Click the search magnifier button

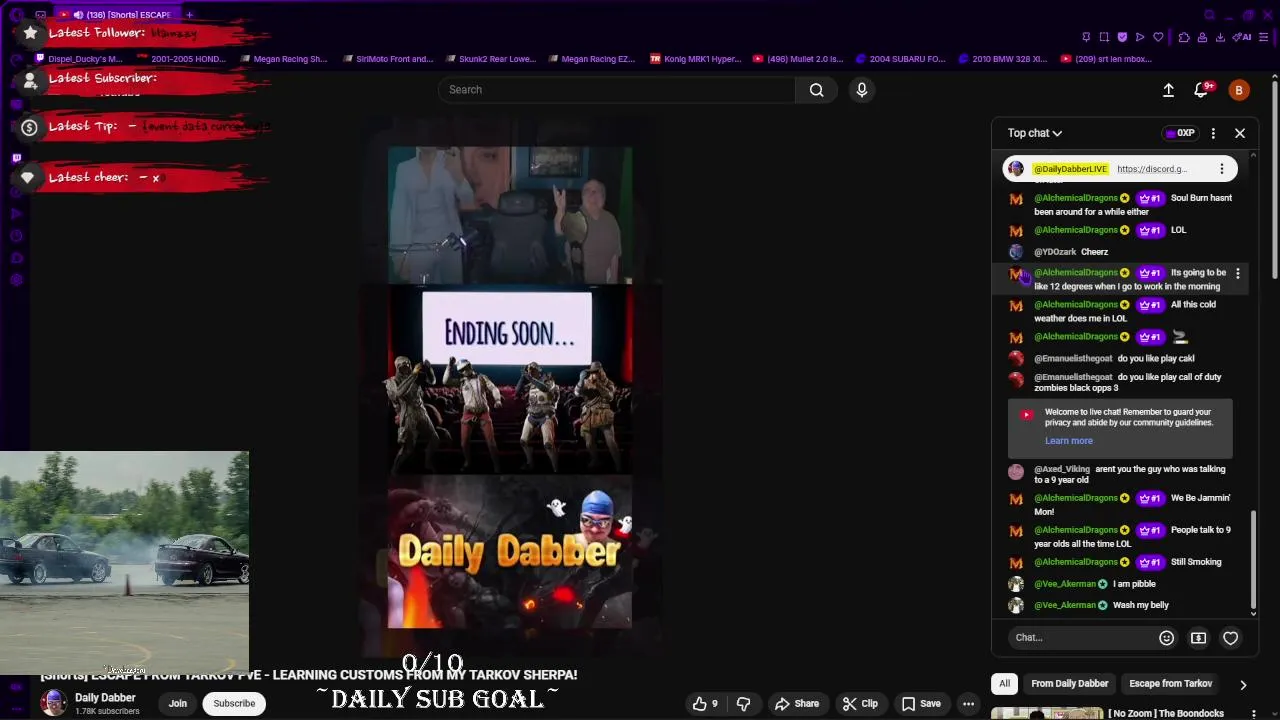point(817,90)
